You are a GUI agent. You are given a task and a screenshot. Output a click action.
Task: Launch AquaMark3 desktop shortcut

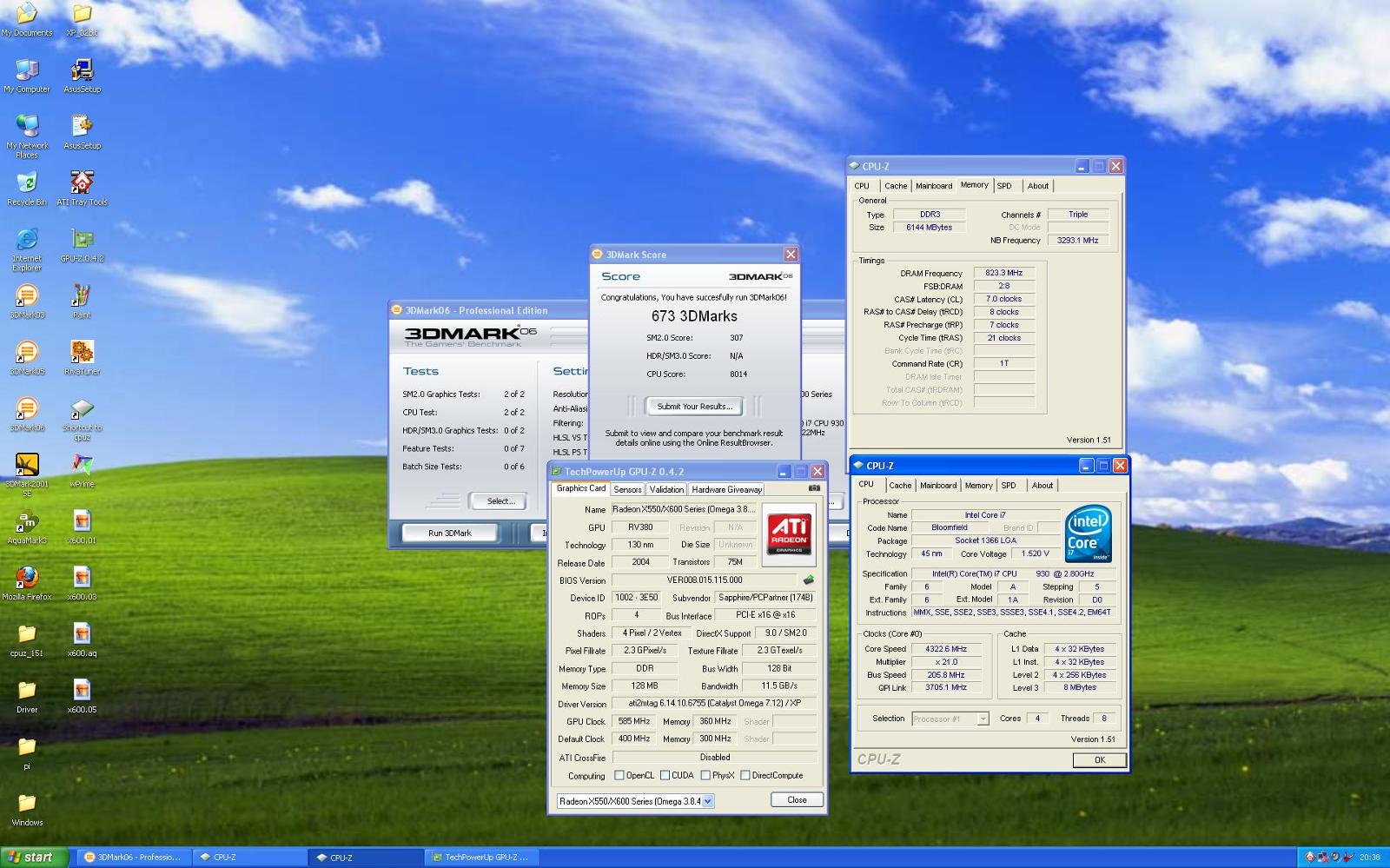27,527
